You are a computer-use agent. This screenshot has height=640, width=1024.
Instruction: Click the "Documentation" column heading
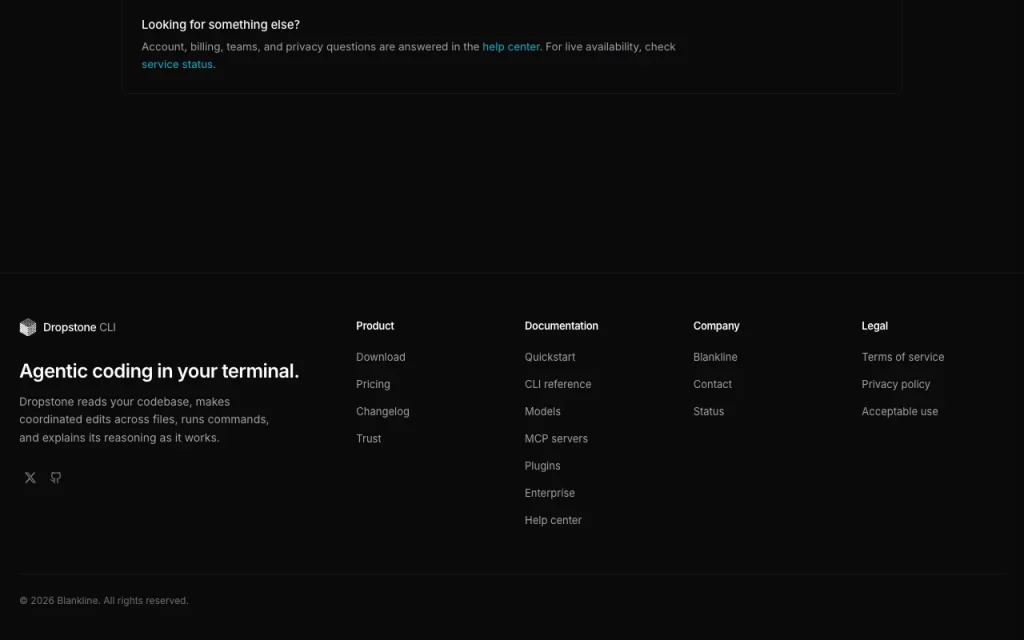(x=561, y=326)
